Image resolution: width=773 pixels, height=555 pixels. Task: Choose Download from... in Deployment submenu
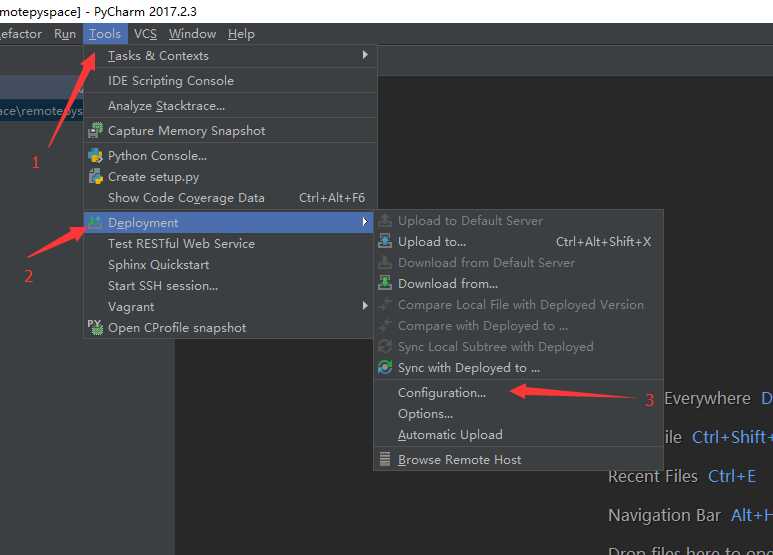pyautogui.click(x=518, y=283)
